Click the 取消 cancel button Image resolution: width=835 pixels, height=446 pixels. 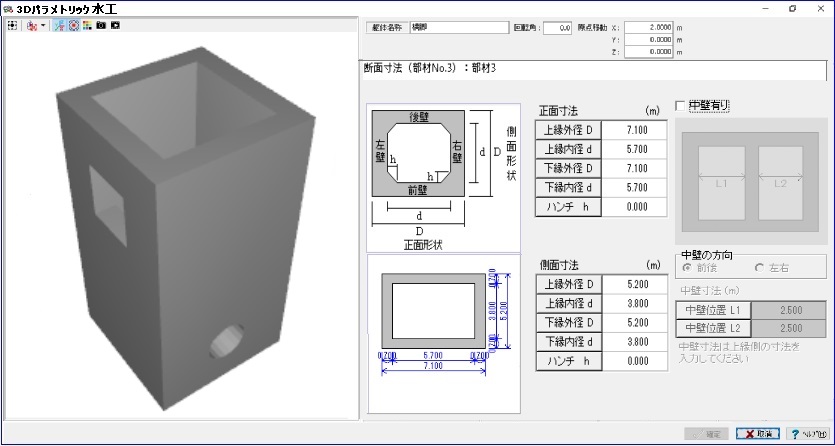click(x=758, y=434)
